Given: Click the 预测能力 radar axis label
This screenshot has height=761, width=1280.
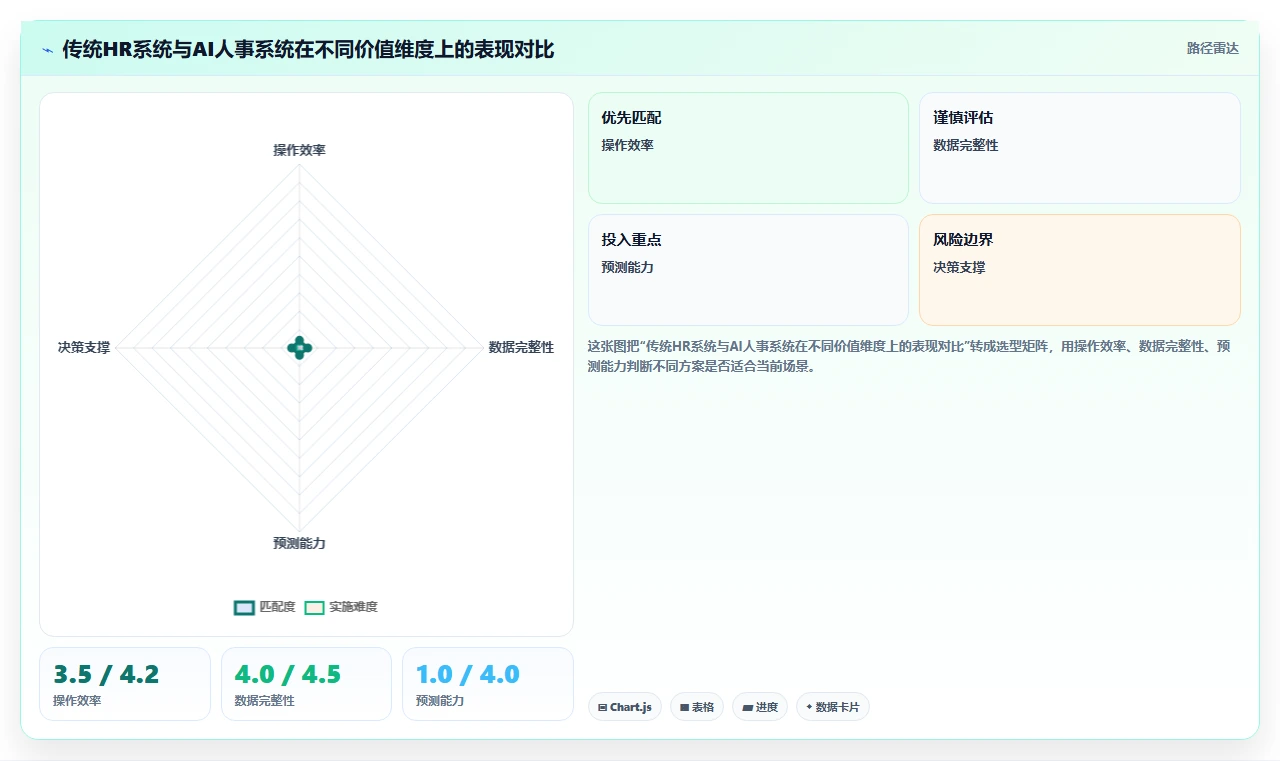Looking at the screenshot, I should click(299, 543).
